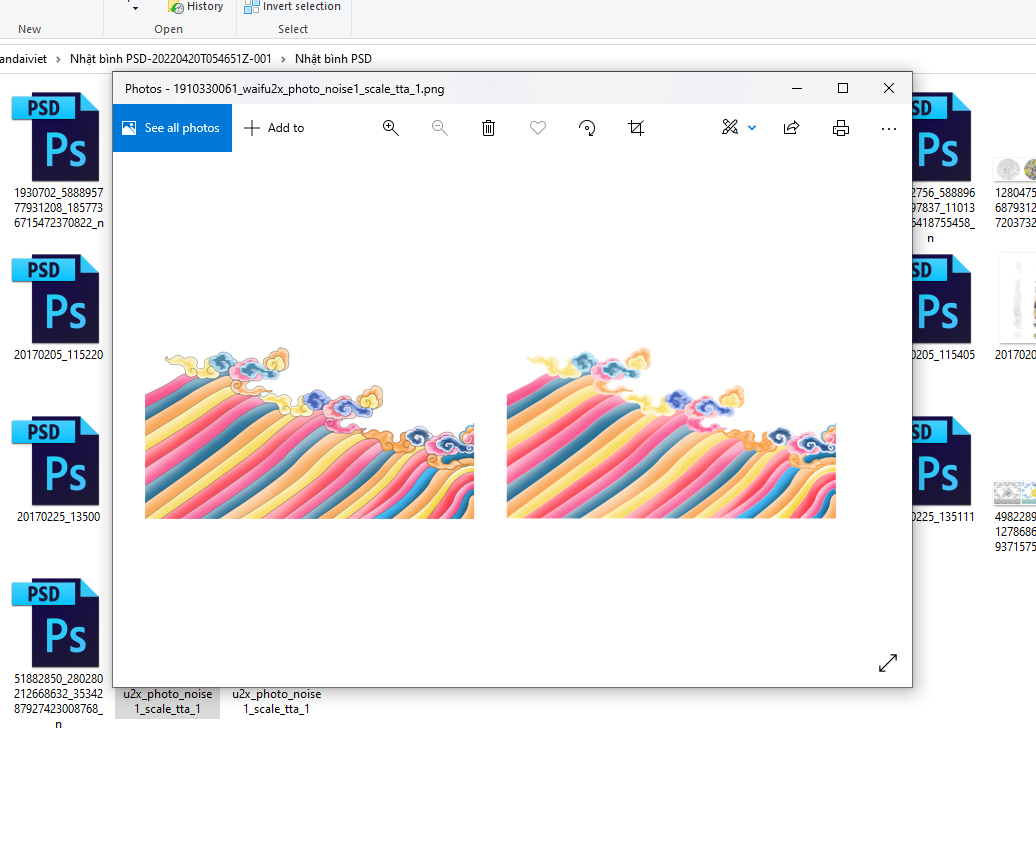Viewport: 1036px width, 847px height.
Task: Click the zoom out magnifier icon
Action: pos(439,128)
